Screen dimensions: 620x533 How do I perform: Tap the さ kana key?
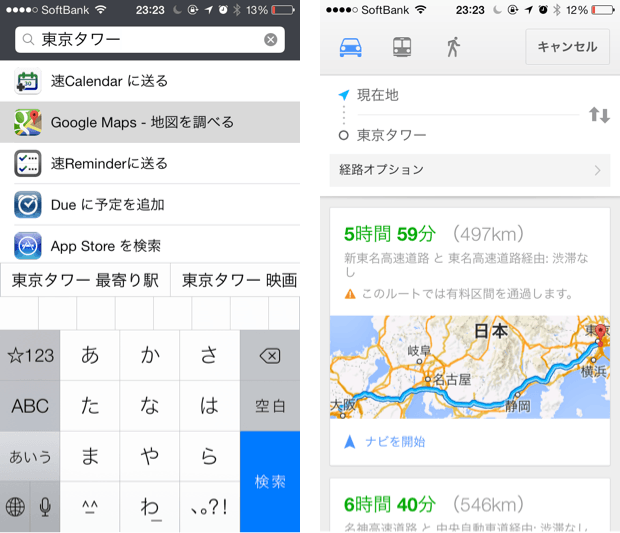(210, 355)
